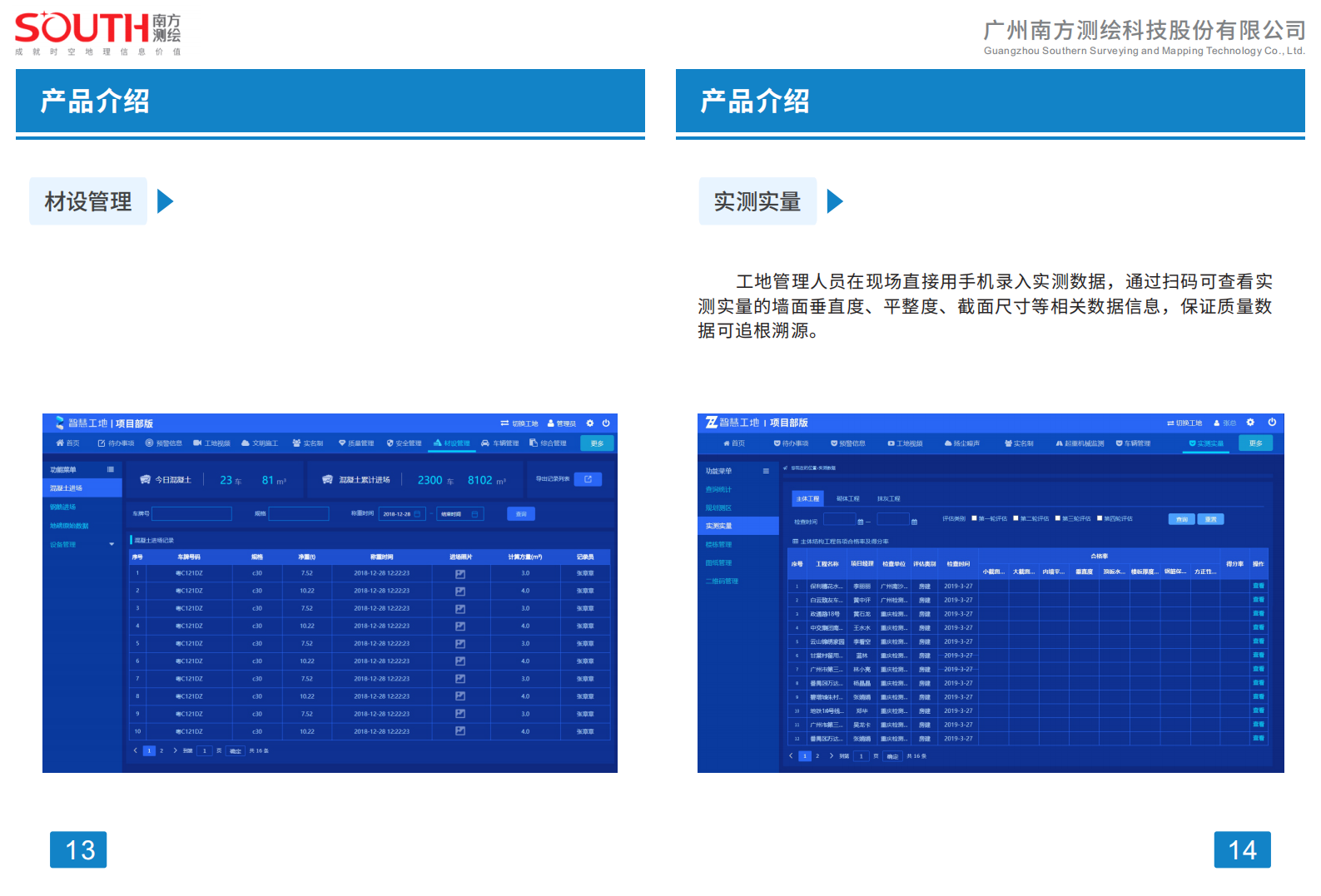The height and width of the screenshot is (896, 1321).
Task: Click the 车牌号 input field
Action: (191, 514)
